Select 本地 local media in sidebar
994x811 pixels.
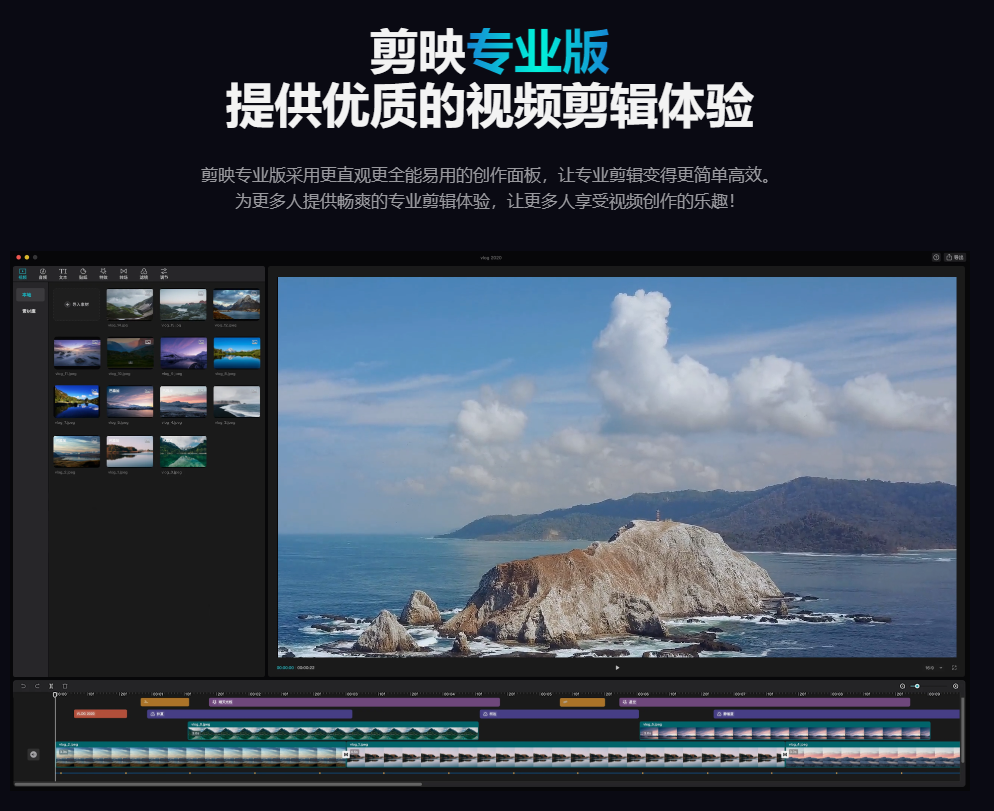tap(30, 295)
